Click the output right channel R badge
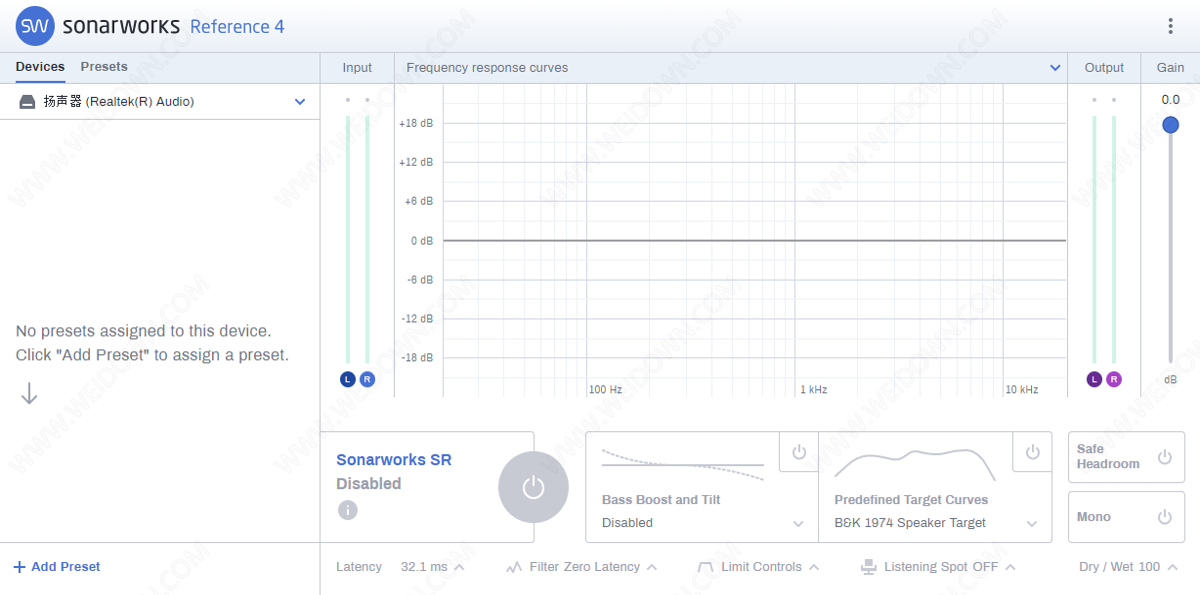This screenshot has width=1200, height=595. click(1114, 379)
